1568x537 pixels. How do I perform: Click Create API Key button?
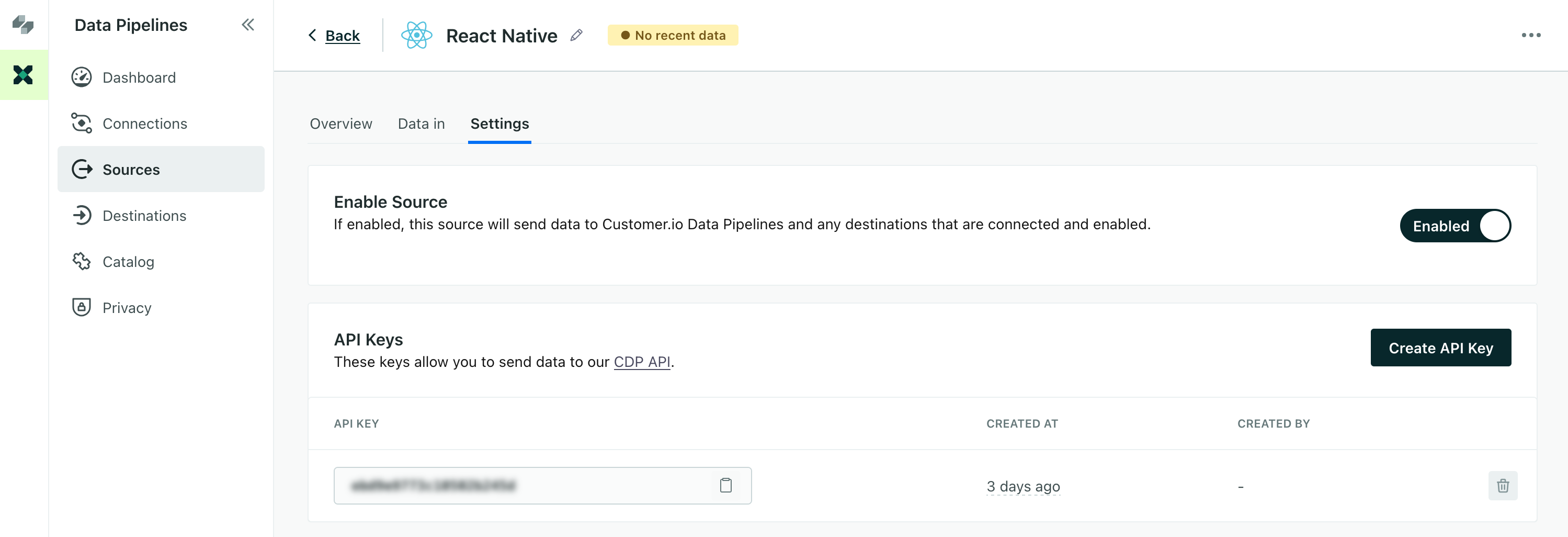pos(1441,348)
